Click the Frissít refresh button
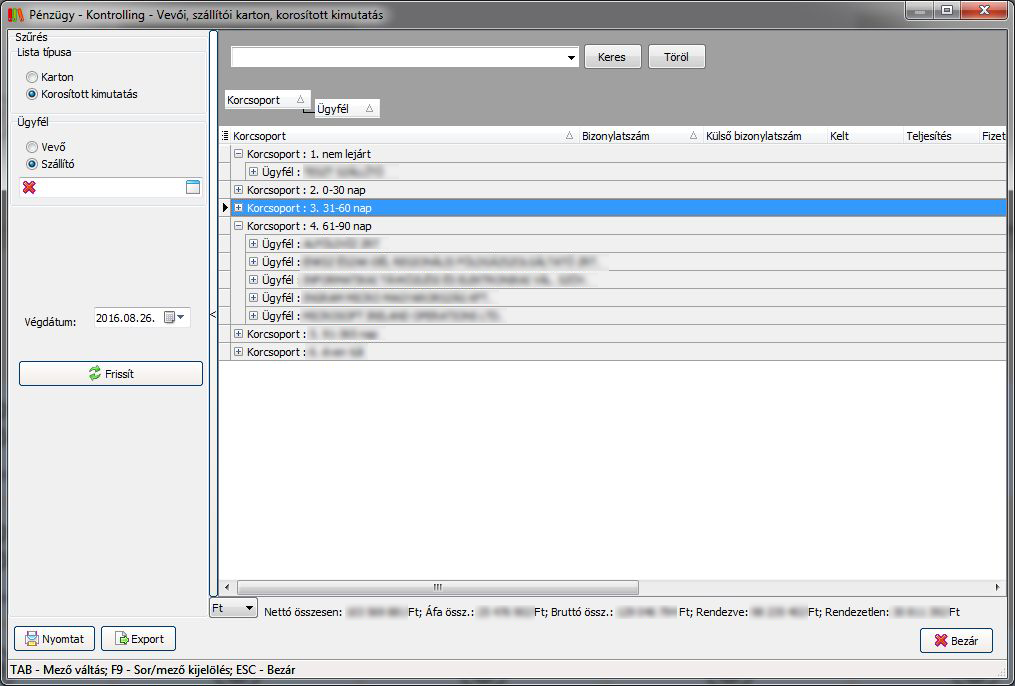The height and width of the screenshot is (686, 1015). point(111,374)
